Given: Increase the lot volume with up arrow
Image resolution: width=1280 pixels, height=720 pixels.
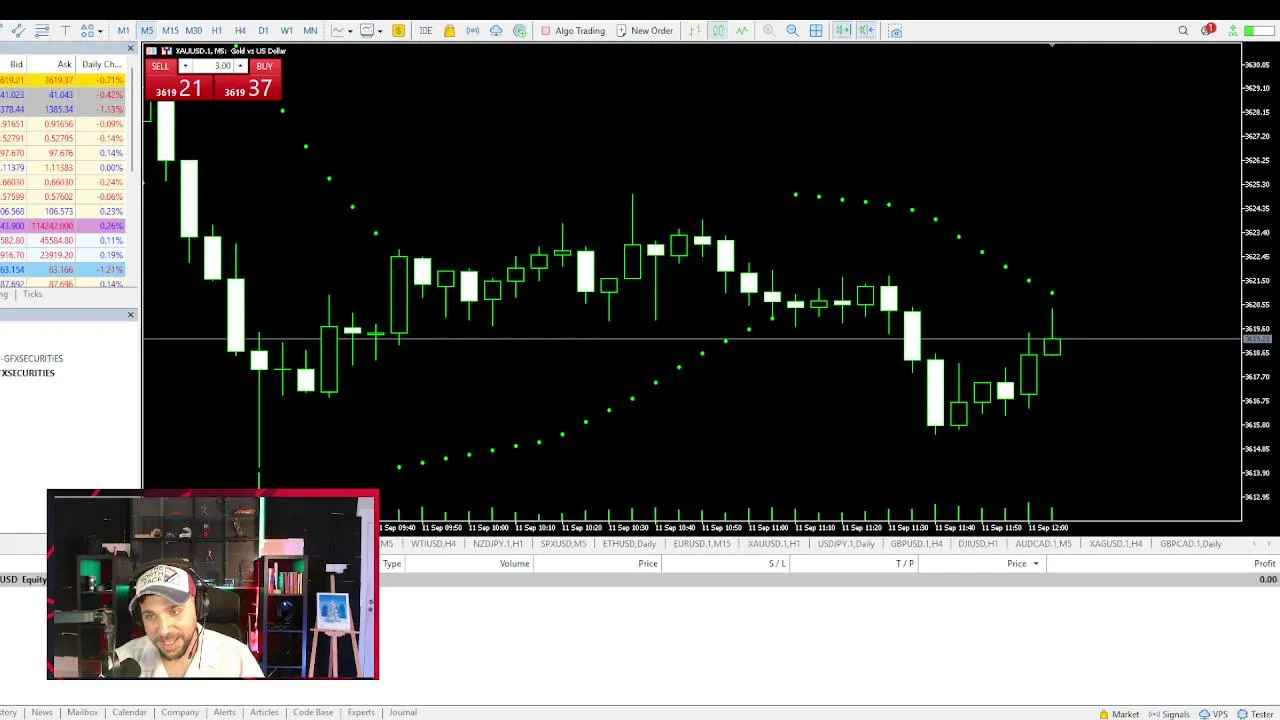Looking at the screenshot, I should (240, 67).
